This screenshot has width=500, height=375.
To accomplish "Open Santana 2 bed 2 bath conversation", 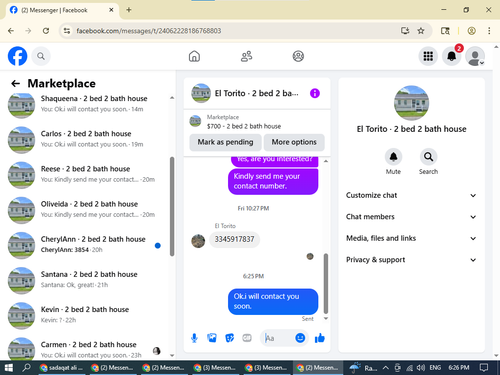I will point(87,280).
